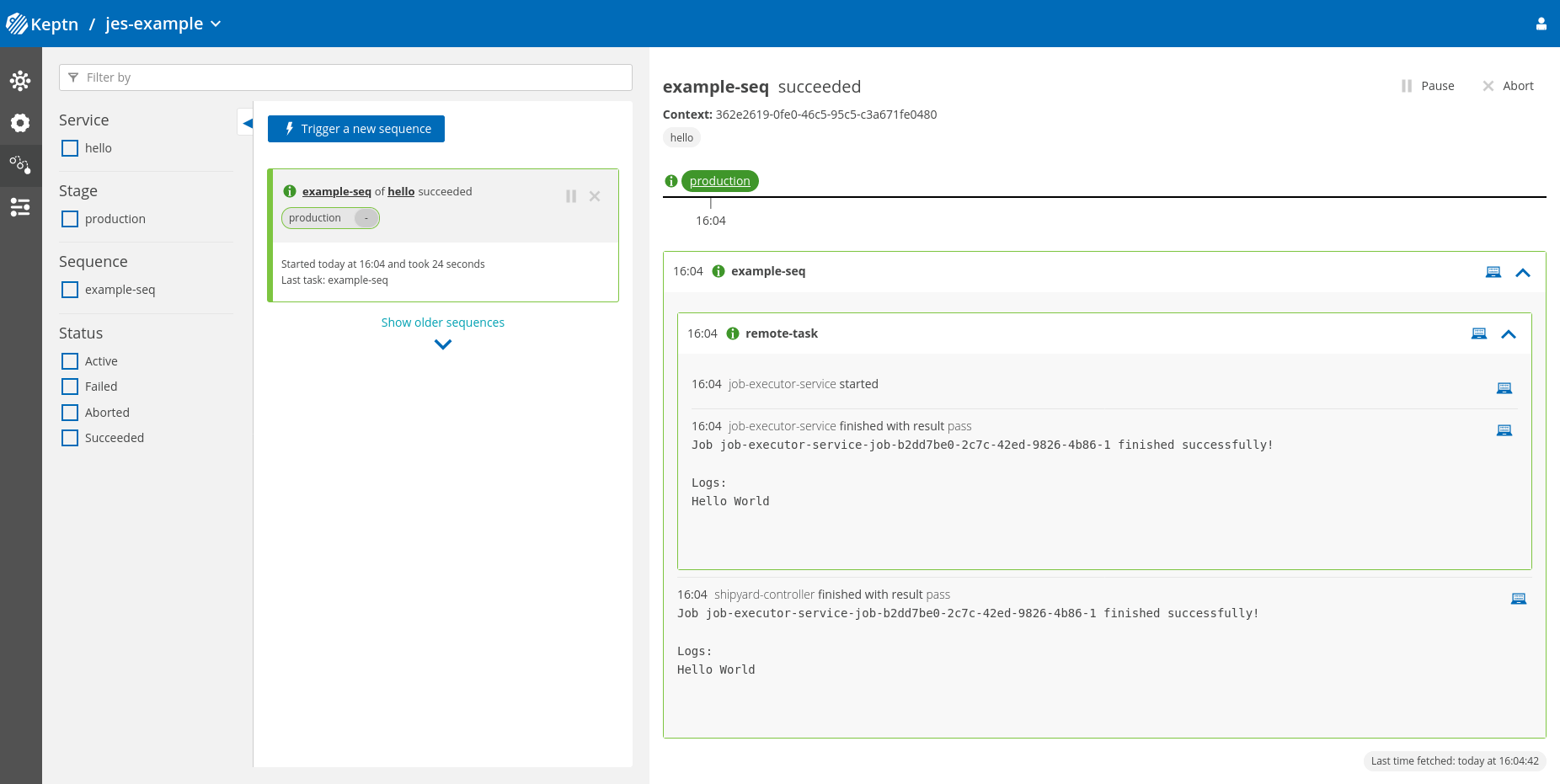Abort sequence via card X icon
Viewport: 1560px width, 784px height.
(x=595, y=196)
